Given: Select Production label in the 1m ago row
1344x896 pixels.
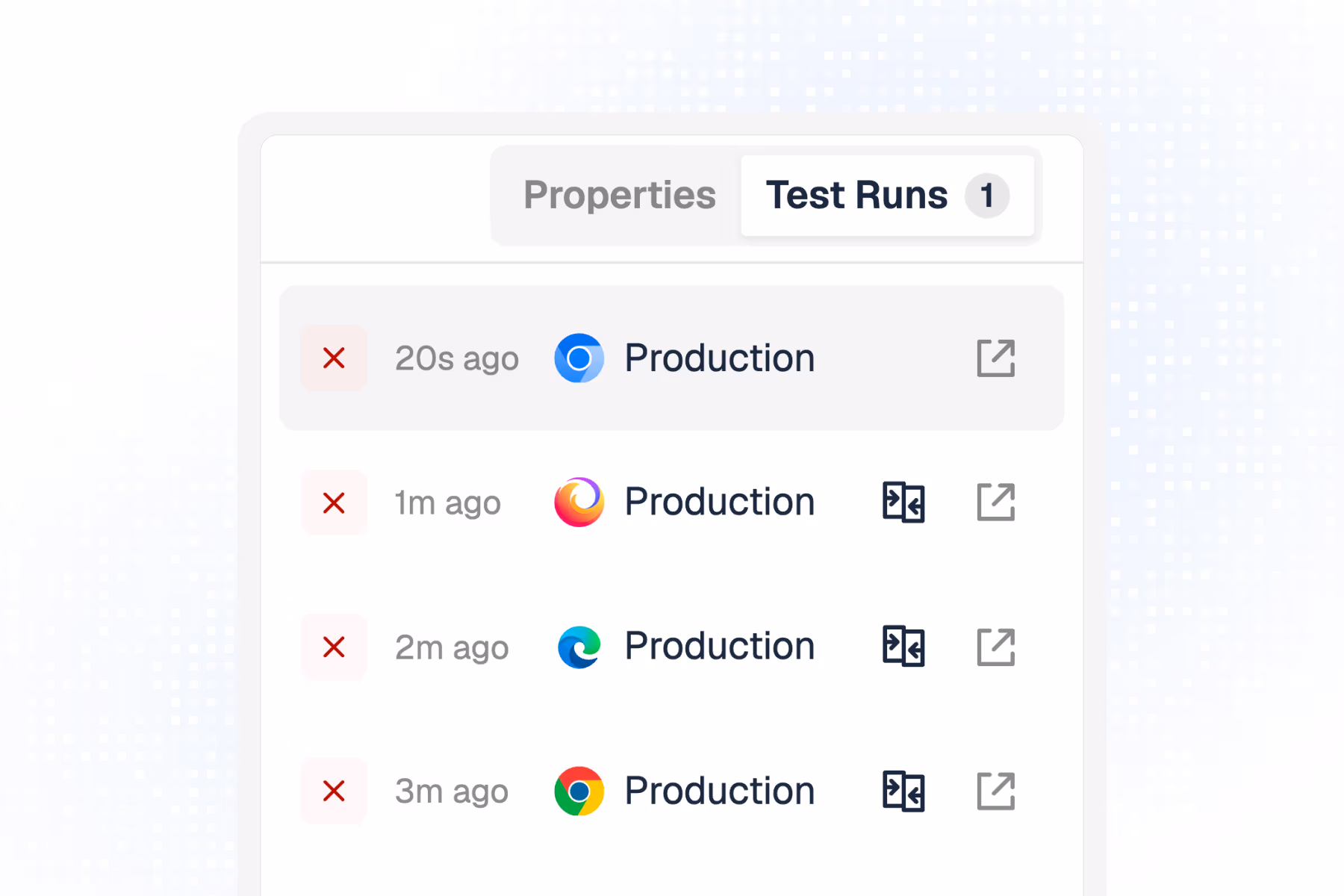Looking at the screenshot, I should (x=720, y=503).
